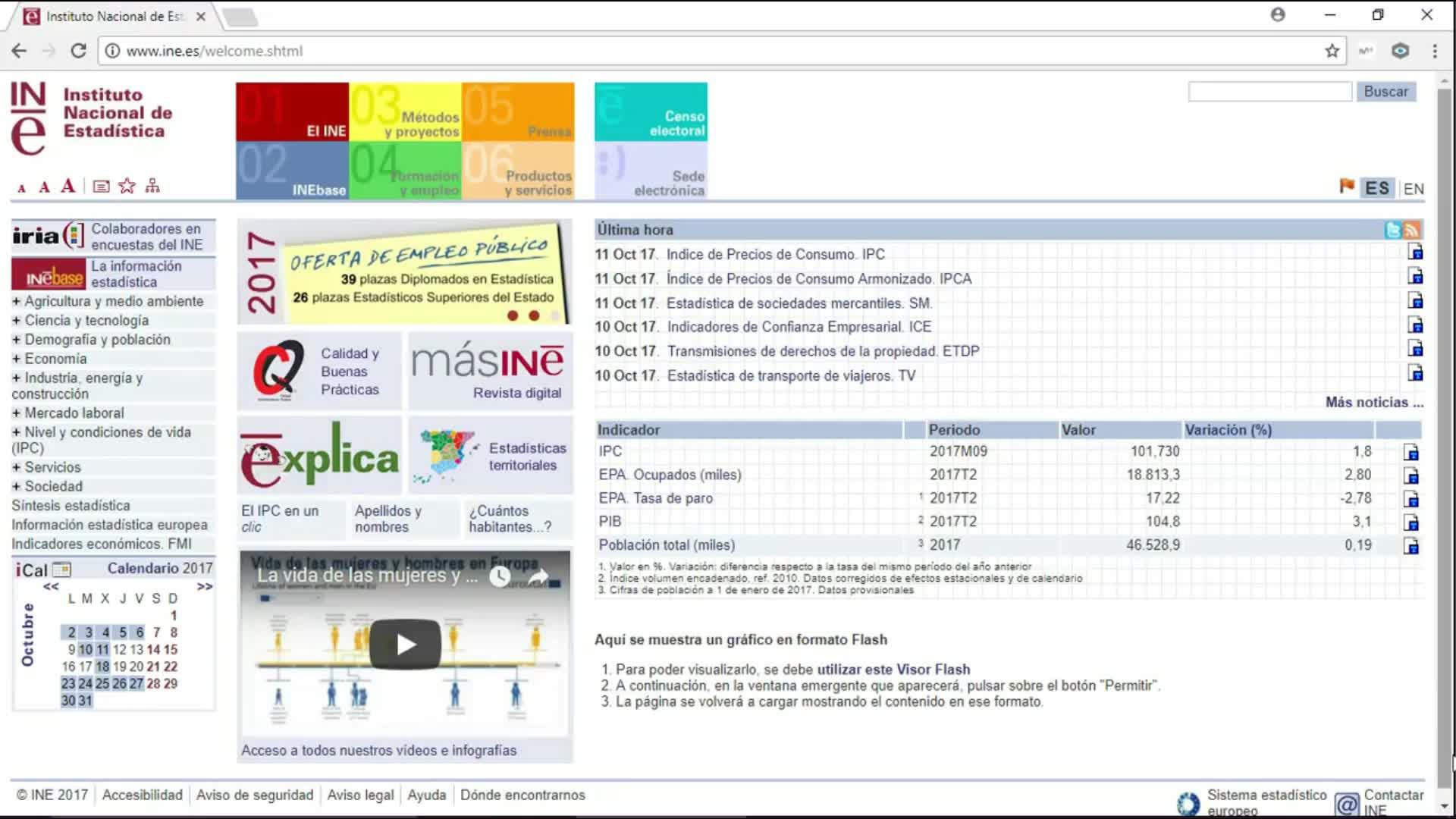This screenshot has width=1456, height=819.
Task: Click the medium font size A icon
Action: pos(44,187)
